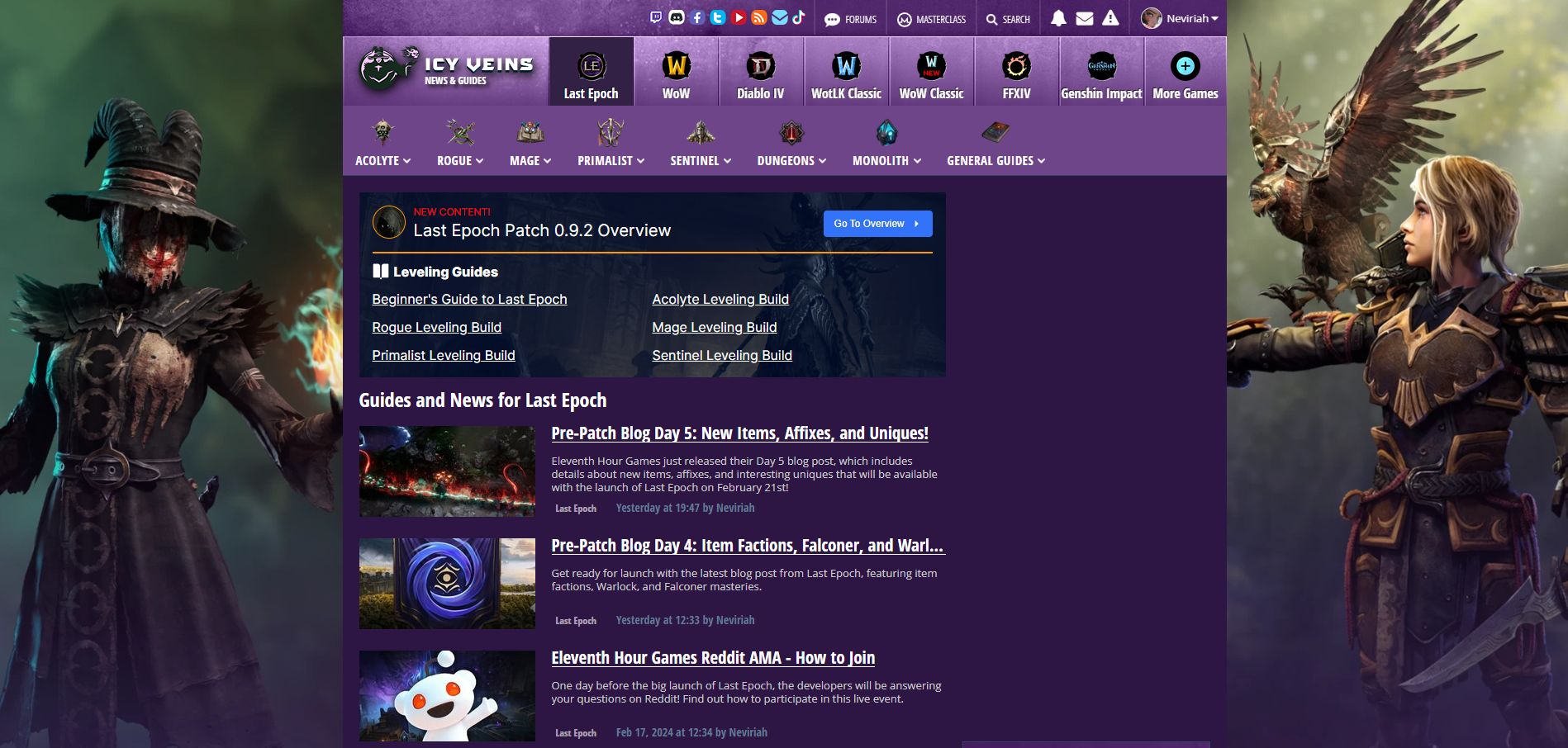Expand the GENERAL GUIDES dropdown menu
1568x748 pixels.
995,161
